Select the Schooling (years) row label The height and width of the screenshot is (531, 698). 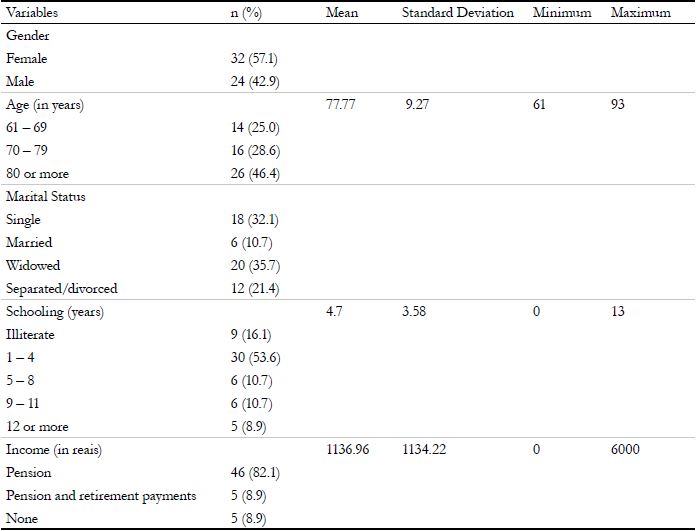click(x=55, y=312)
